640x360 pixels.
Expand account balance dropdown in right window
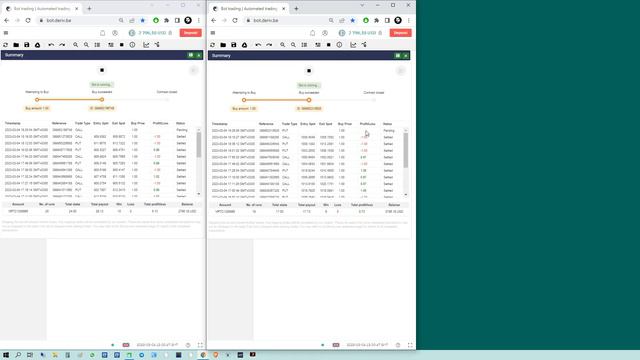[x=361, y=33]
